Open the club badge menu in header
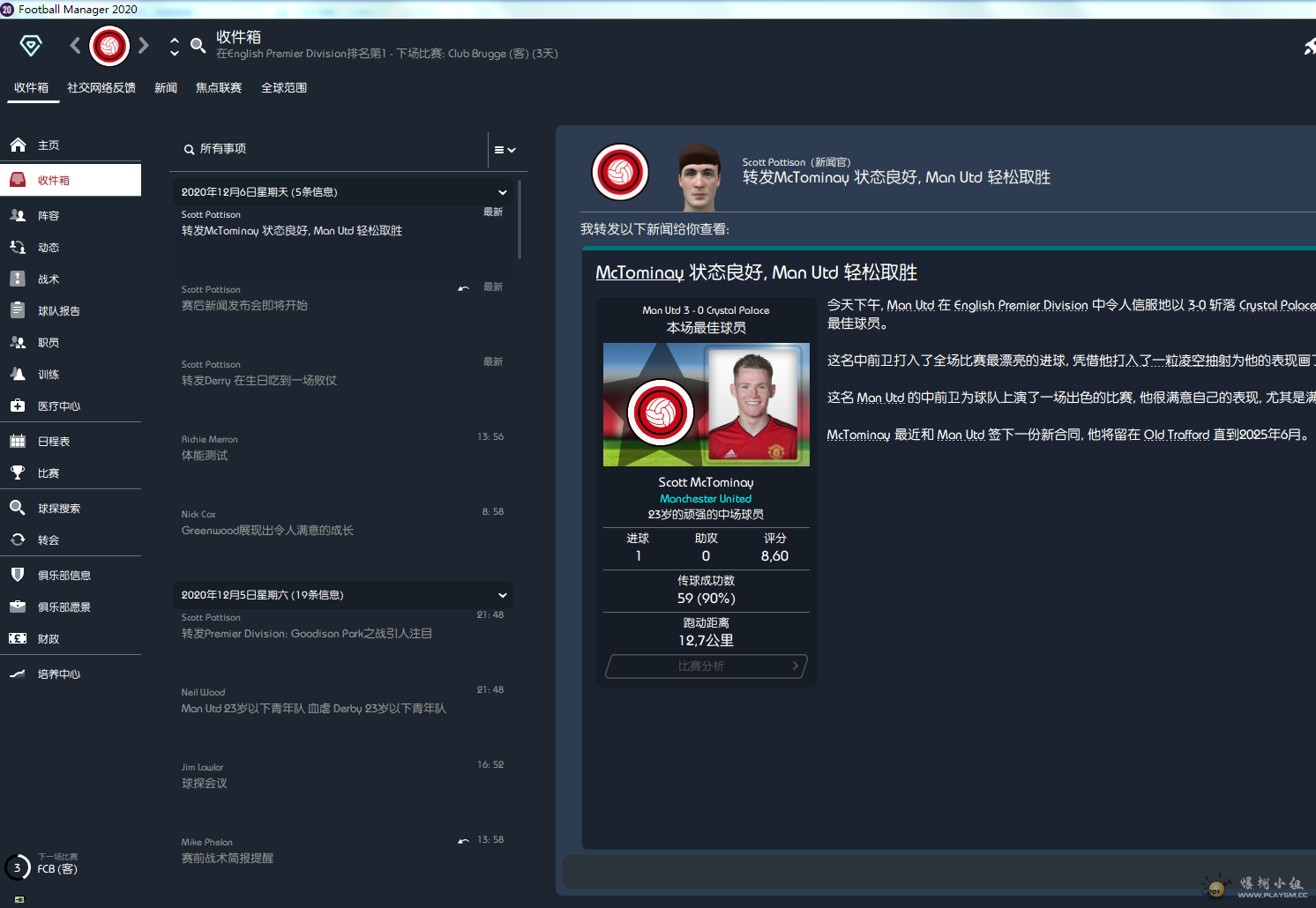 pos(109,46)
